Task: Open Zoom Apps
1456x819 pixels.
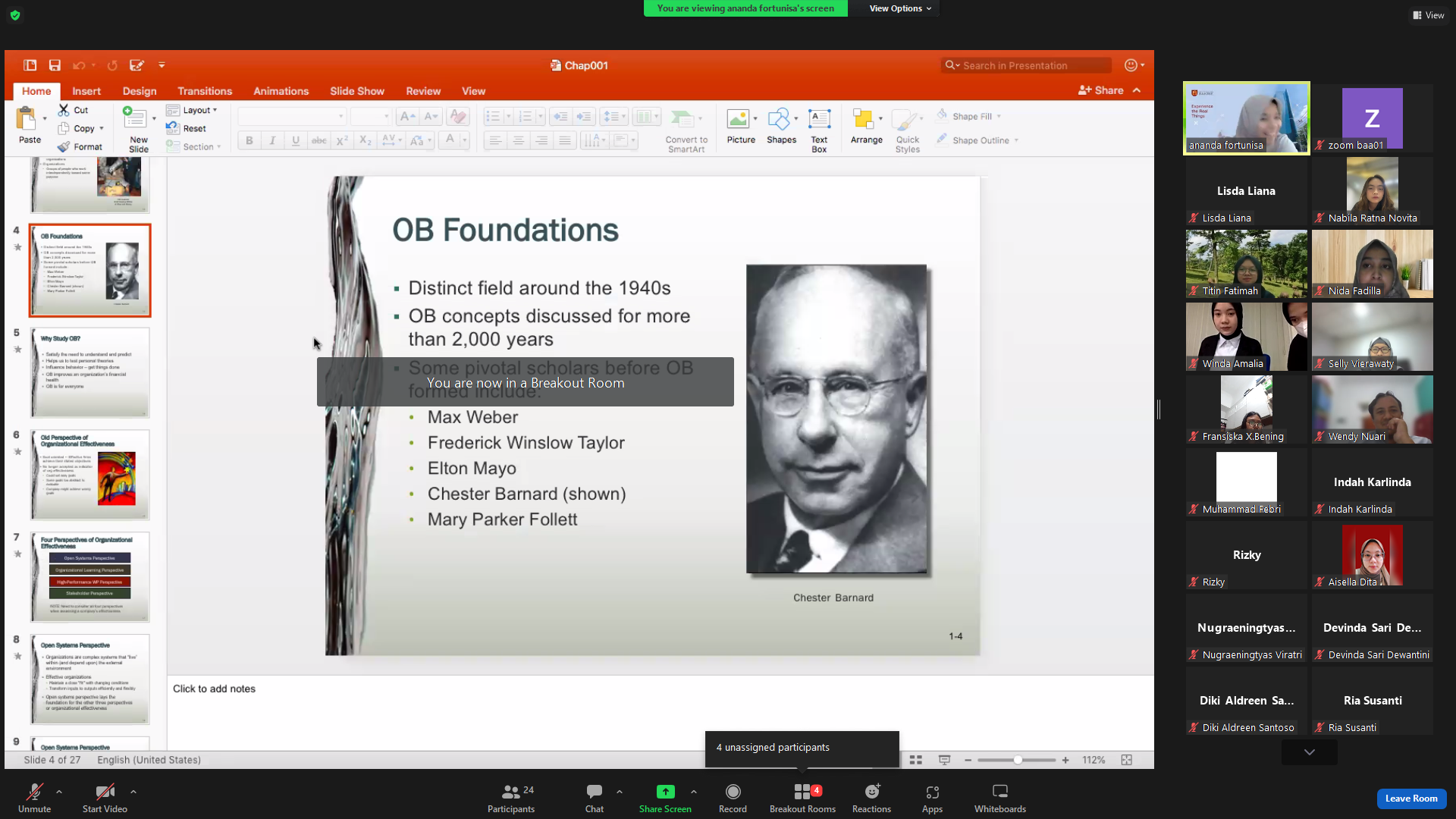Action: 932,799
